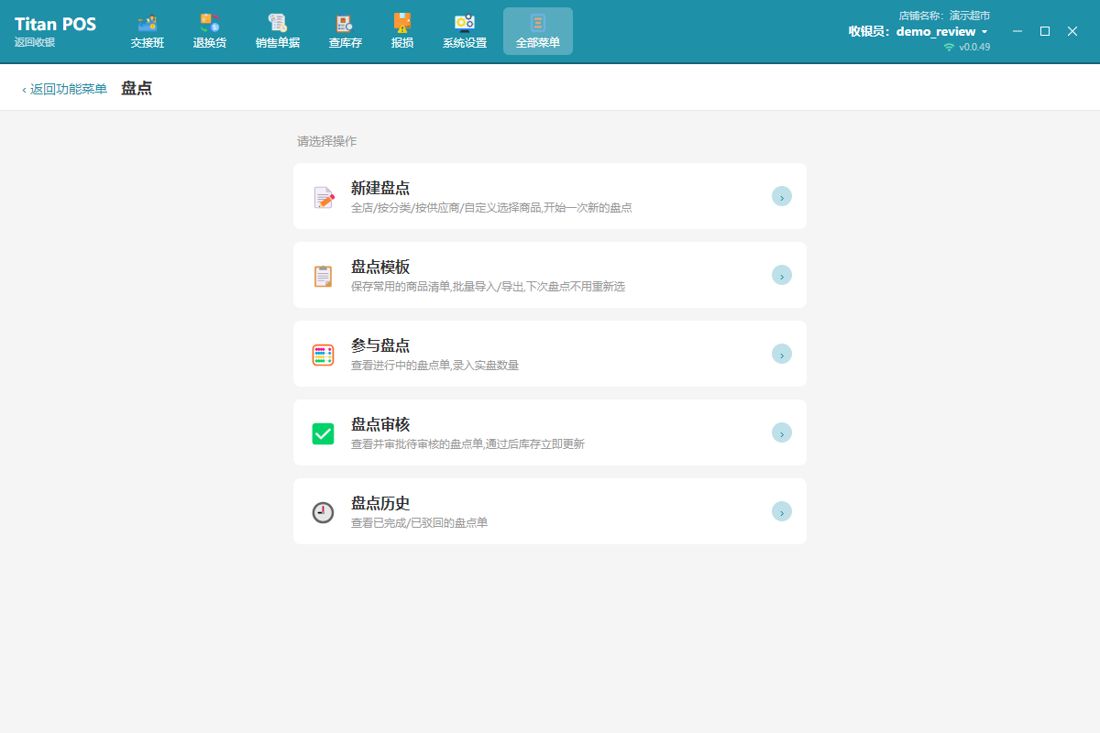Click the 盘点历史 clock icon
This screenshot has width=1100, height=733.
coord(323,512)
